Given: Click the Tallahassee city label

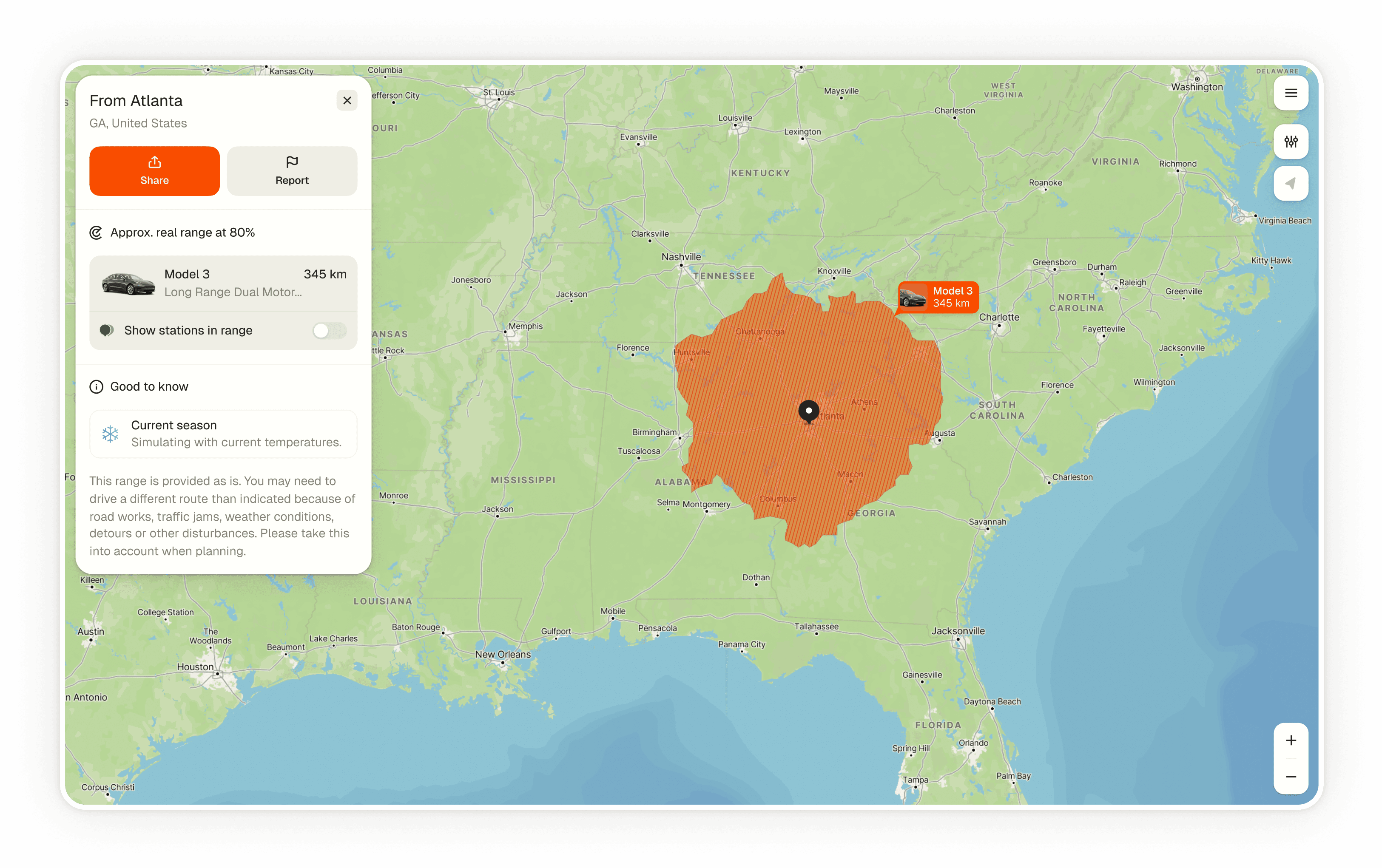Looking at the screenshot, I should (x=816, y=627).
